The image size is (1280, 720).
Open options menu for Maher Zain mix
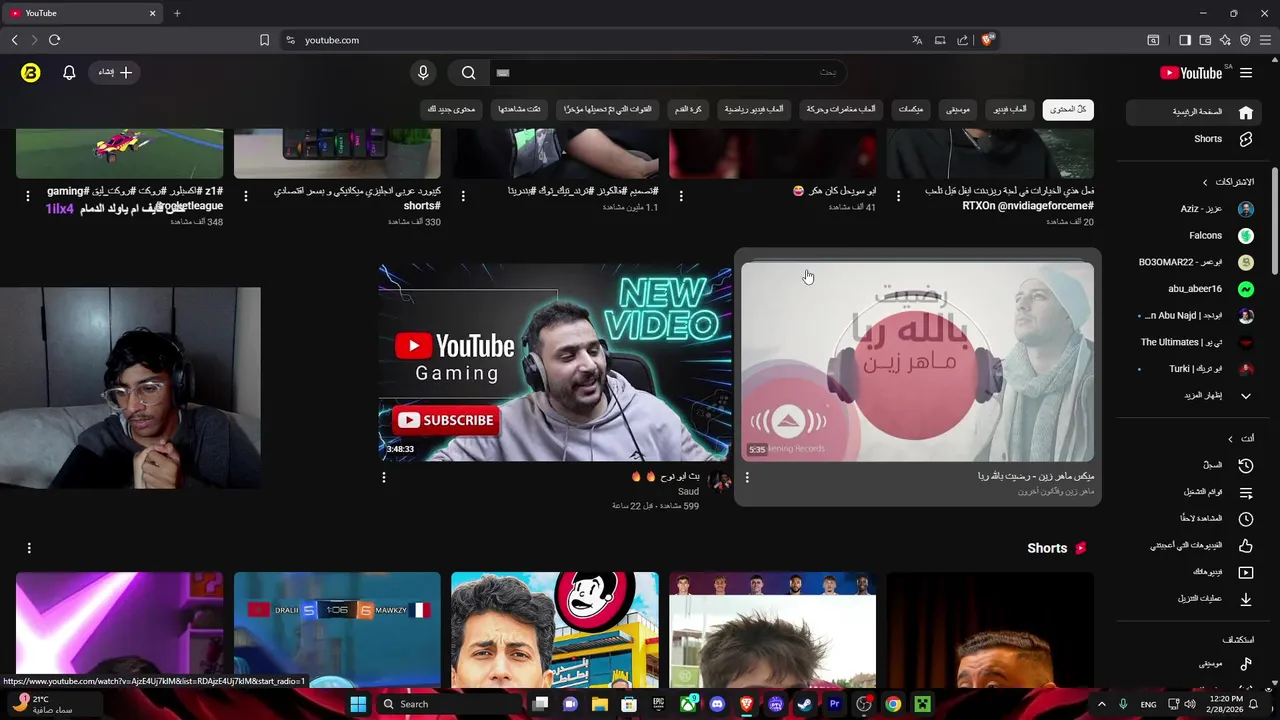[747, 477]
